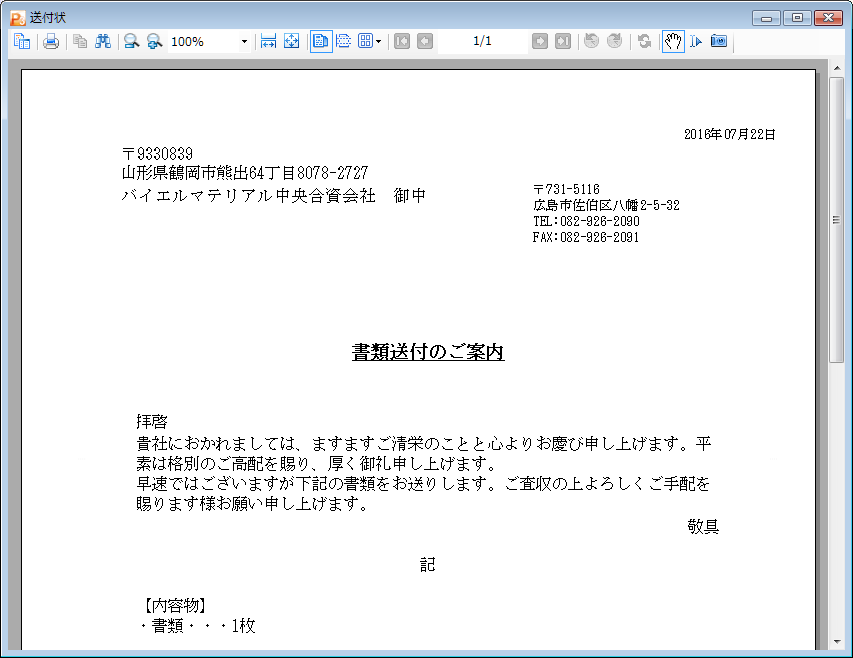The image size is (853, 658).
Task: Click the title bar application icon
Action: coord(17,18)
